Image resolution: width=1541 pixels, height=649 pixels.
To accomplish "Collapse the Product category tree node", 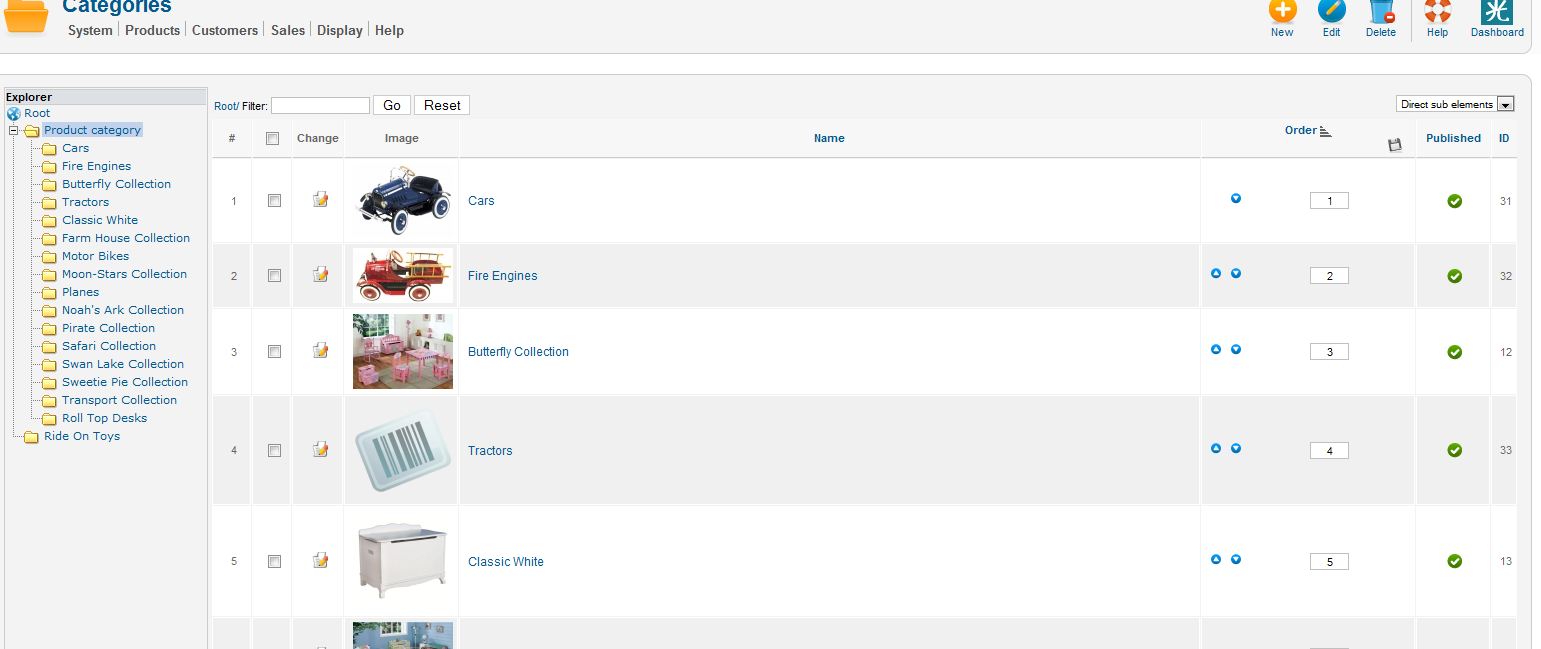I will [14, 131].
